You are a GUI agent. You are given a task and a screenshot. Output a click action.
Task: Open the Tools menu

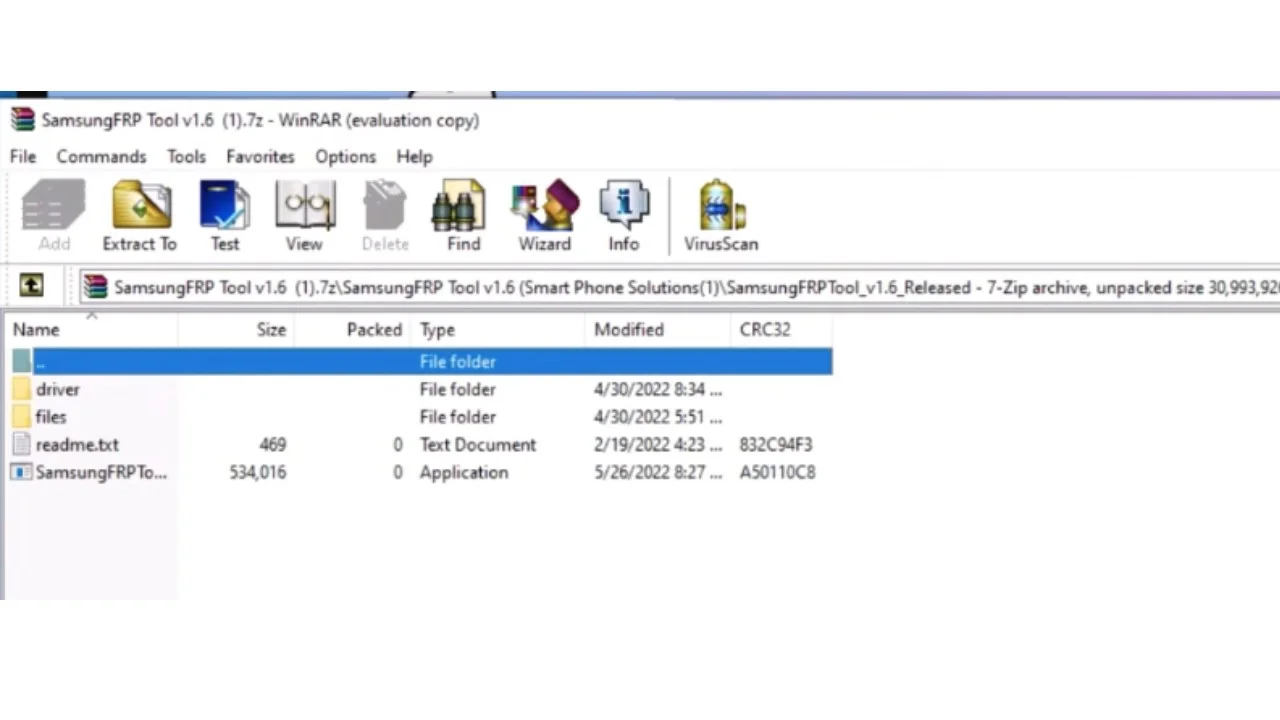[186, 157]
